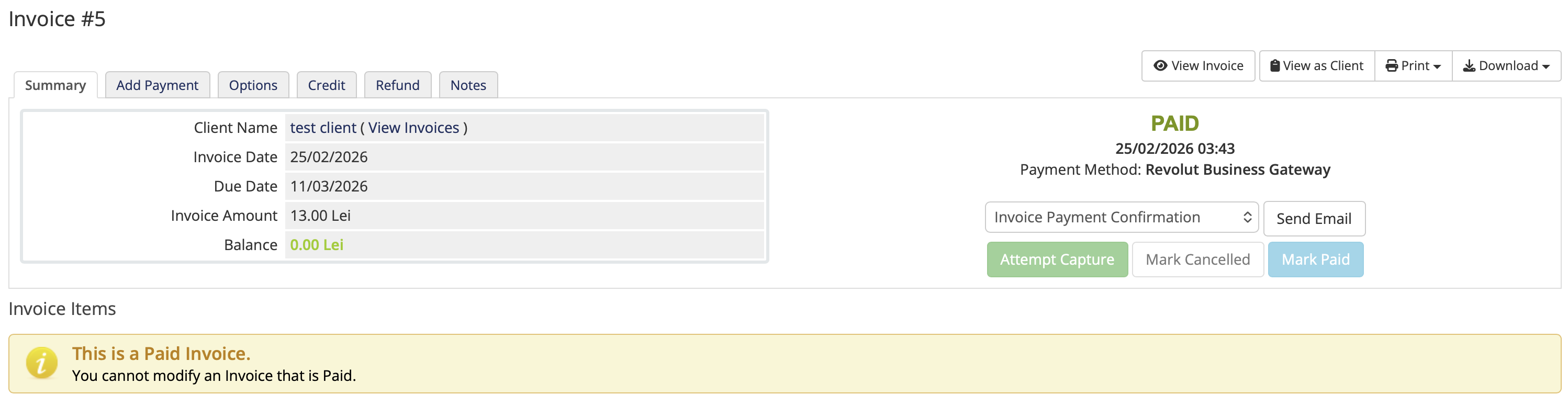Screen dimensions: 1568x406
Task: Open the Options tab
Action: [253, 85]
